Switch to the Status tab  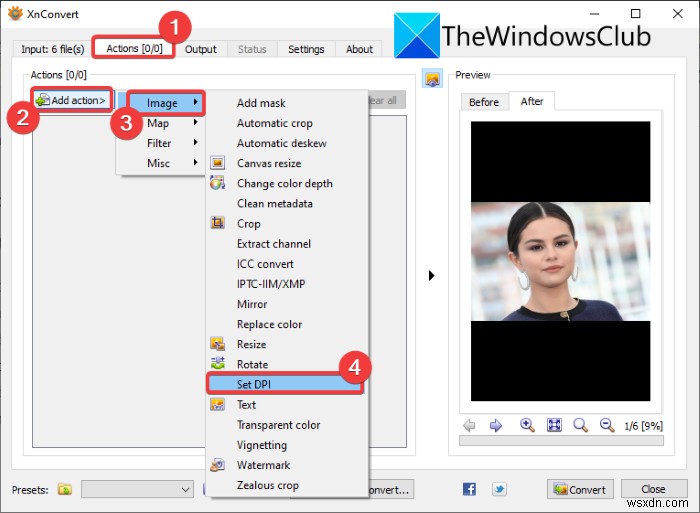252,49
